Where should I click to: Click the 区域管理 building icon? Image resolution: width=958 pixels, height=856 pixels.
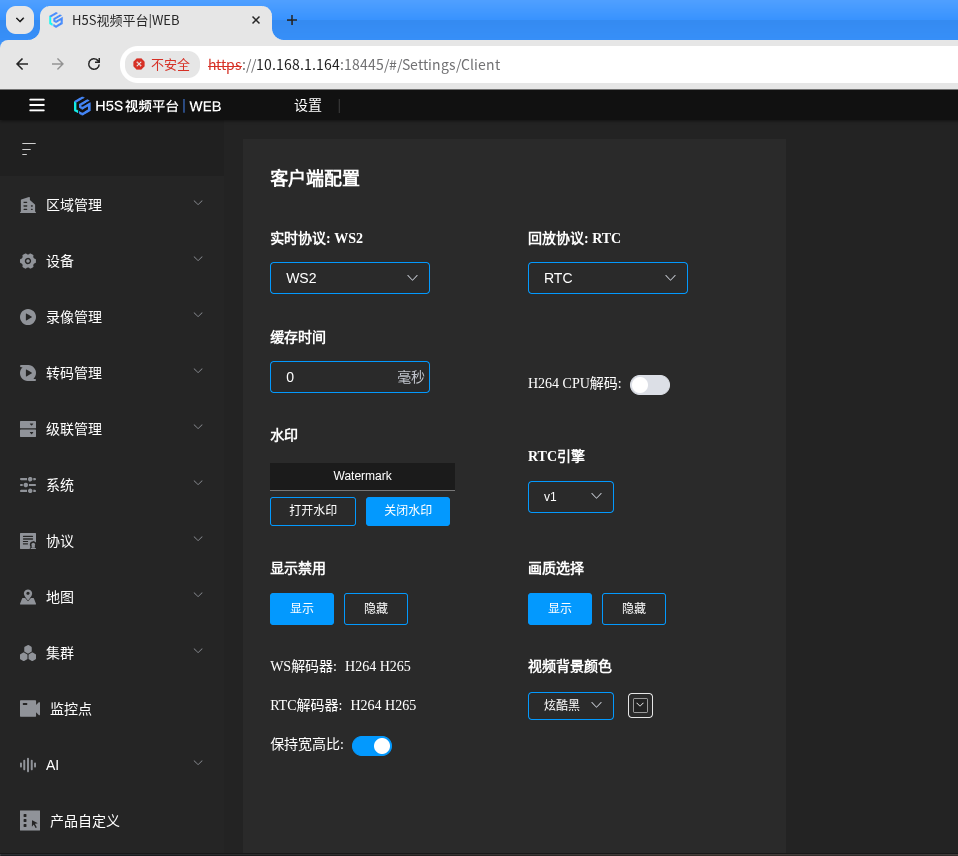28,205
